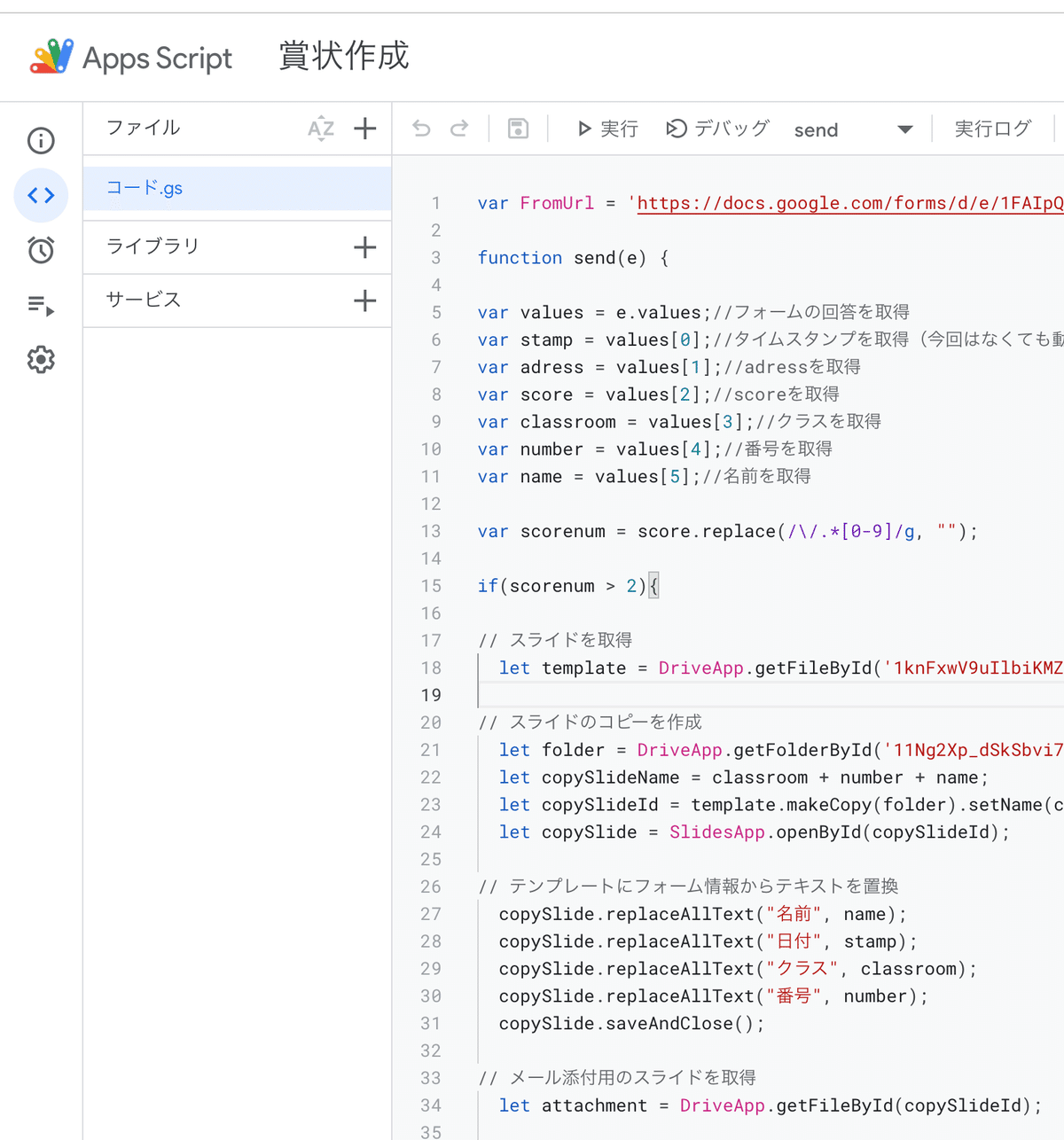Click the ファイル section header
Viewport: 1064px width, 1140px height.
(143, 128)
